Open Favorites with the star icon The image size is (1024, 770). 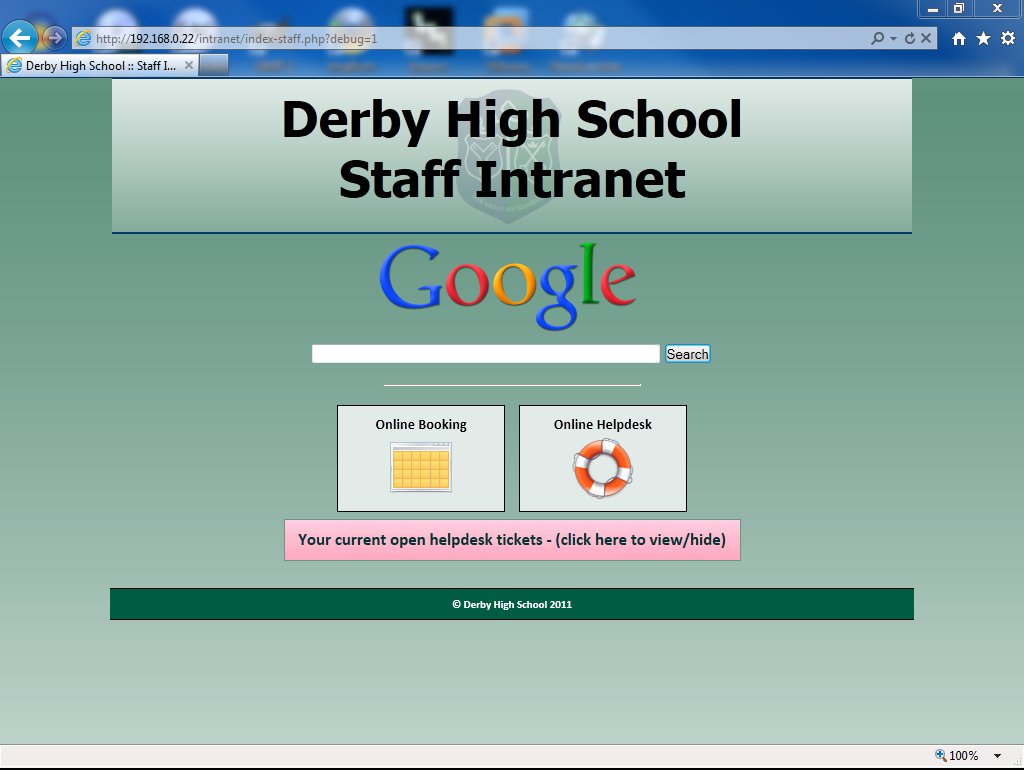983,39
